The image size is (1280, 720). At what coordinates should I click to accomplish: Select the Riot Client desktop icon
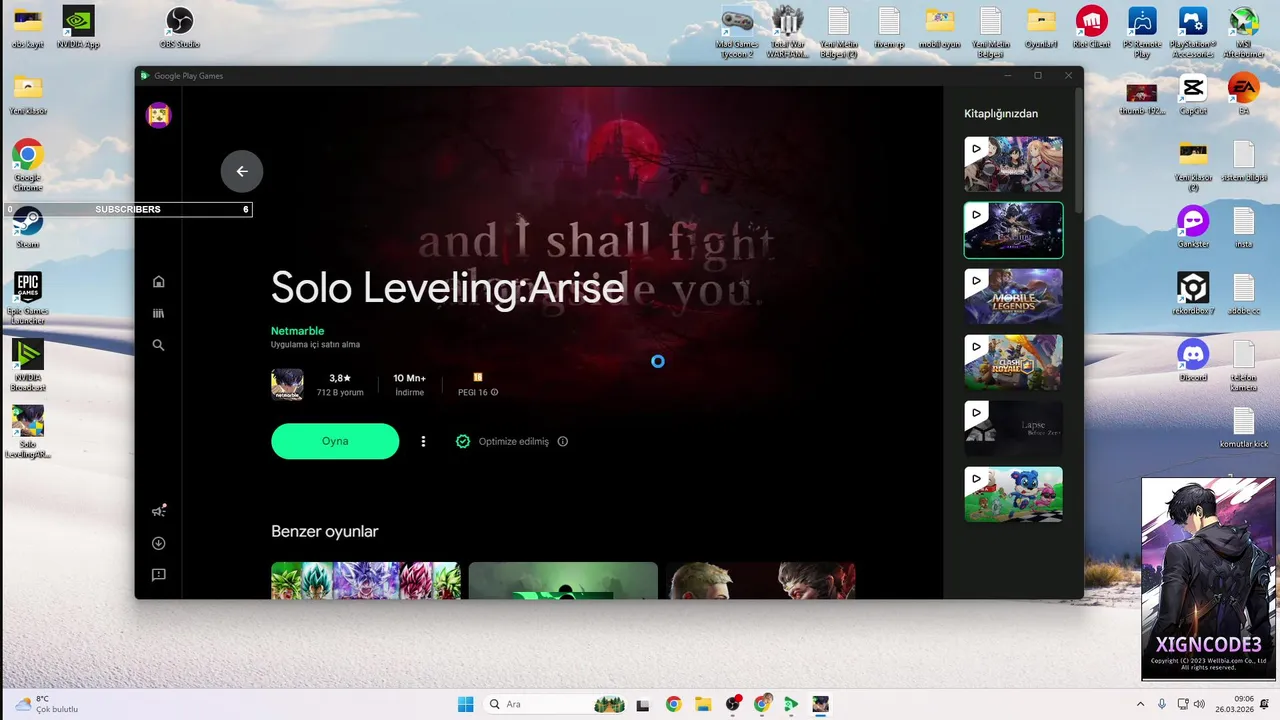(1091, 28)
